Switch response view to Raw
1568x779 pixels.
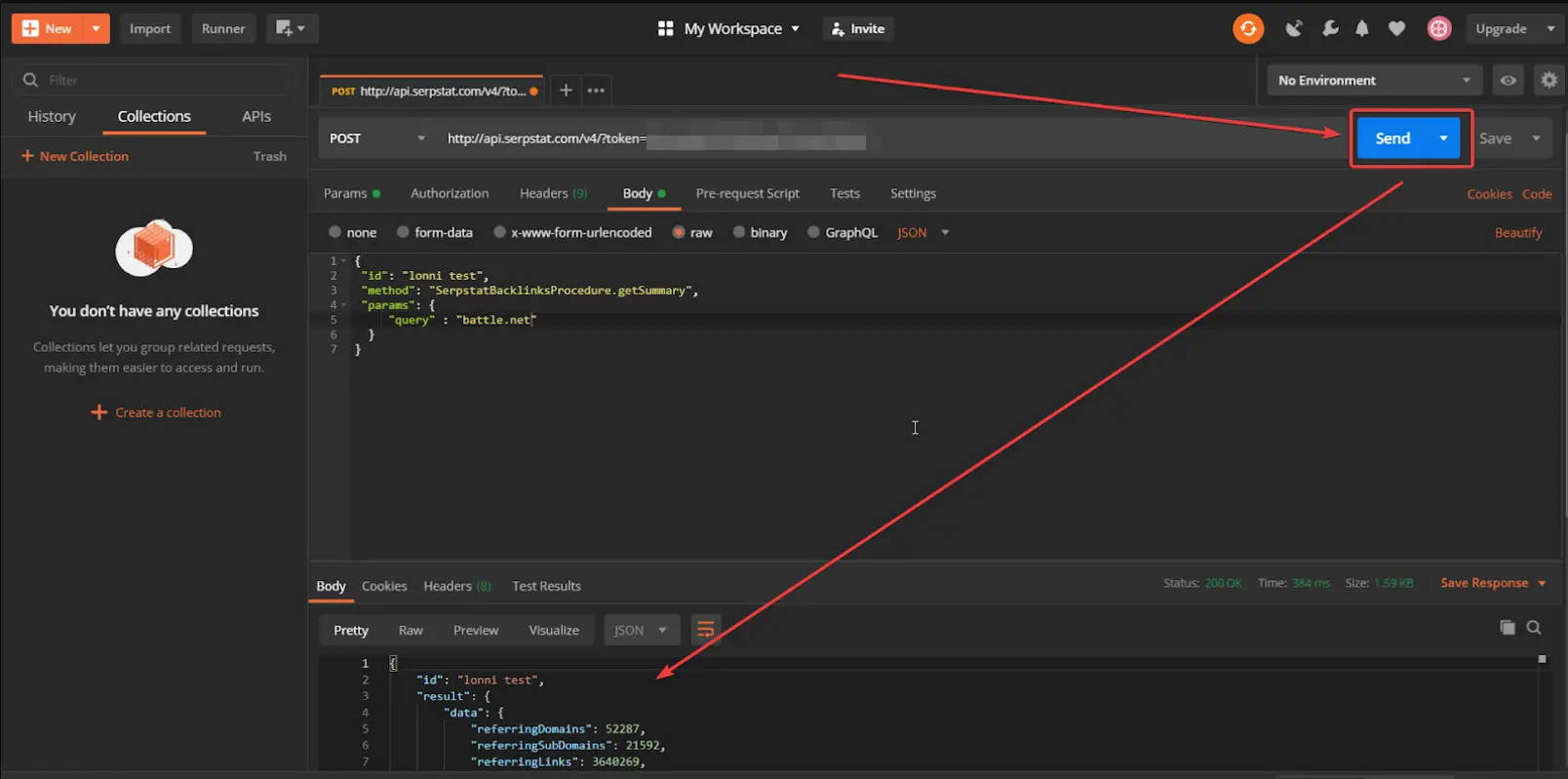pyautogui.click(x=411, y=630)
